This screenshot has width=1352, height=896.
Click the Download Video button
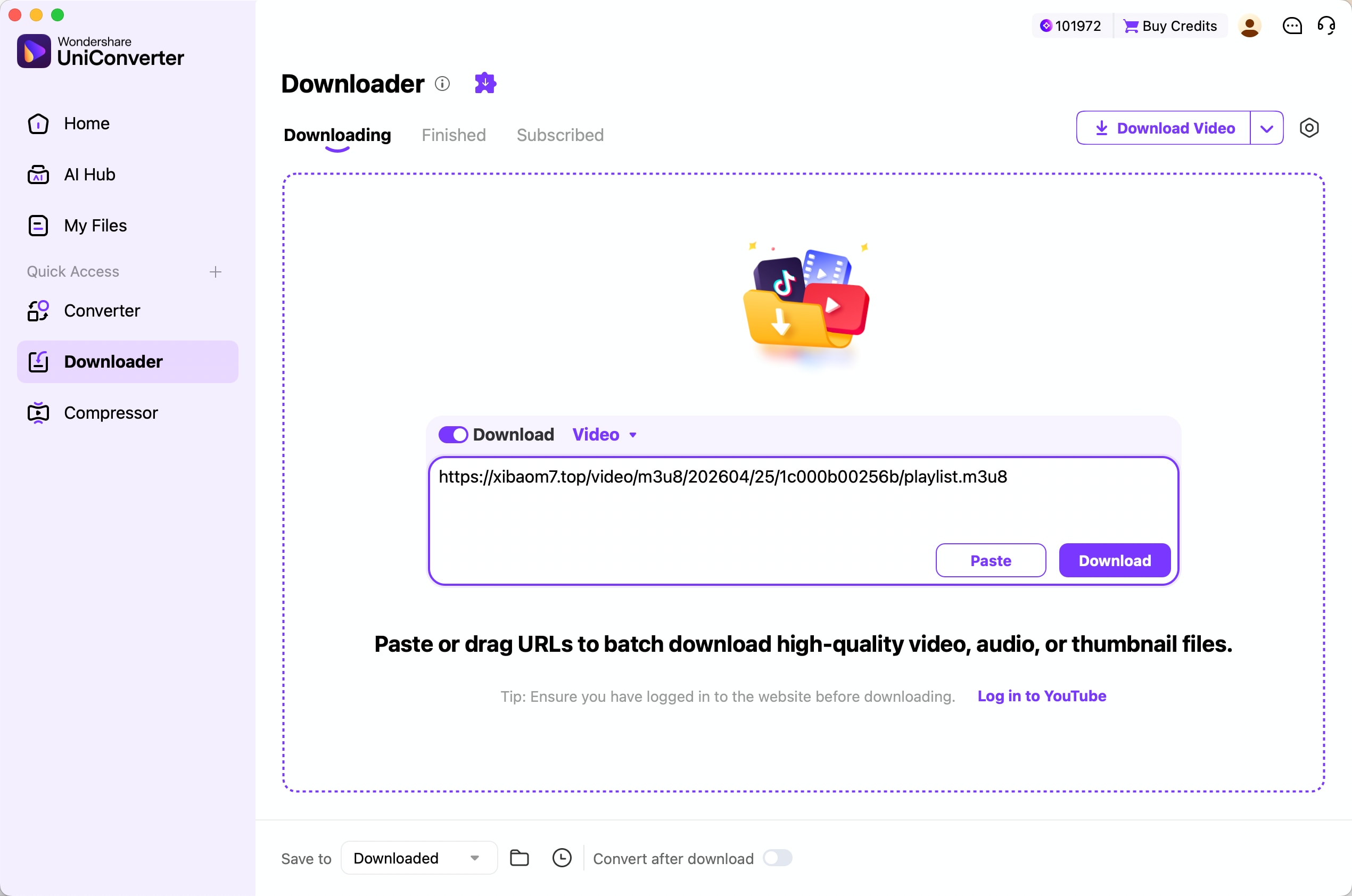pos(1164,128)
